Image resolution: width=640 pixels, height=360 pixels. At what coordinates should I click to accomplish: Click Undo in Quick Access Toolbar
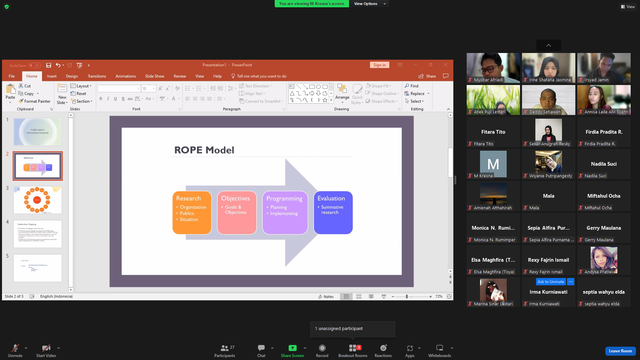[x=58, y=65]
